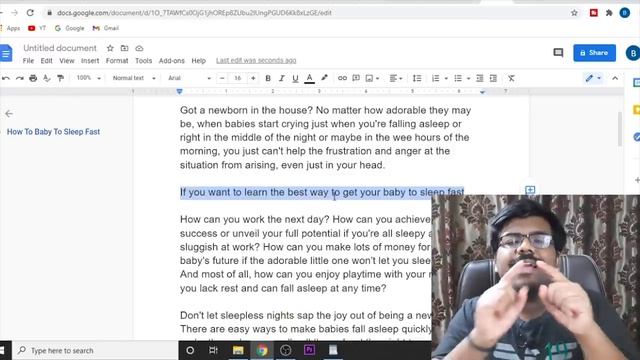This screenshot has height=360, width=640.
Task: Open the 'Last edit was seconds ago' link
Action: pyautogui.click(x=256, y=60)
